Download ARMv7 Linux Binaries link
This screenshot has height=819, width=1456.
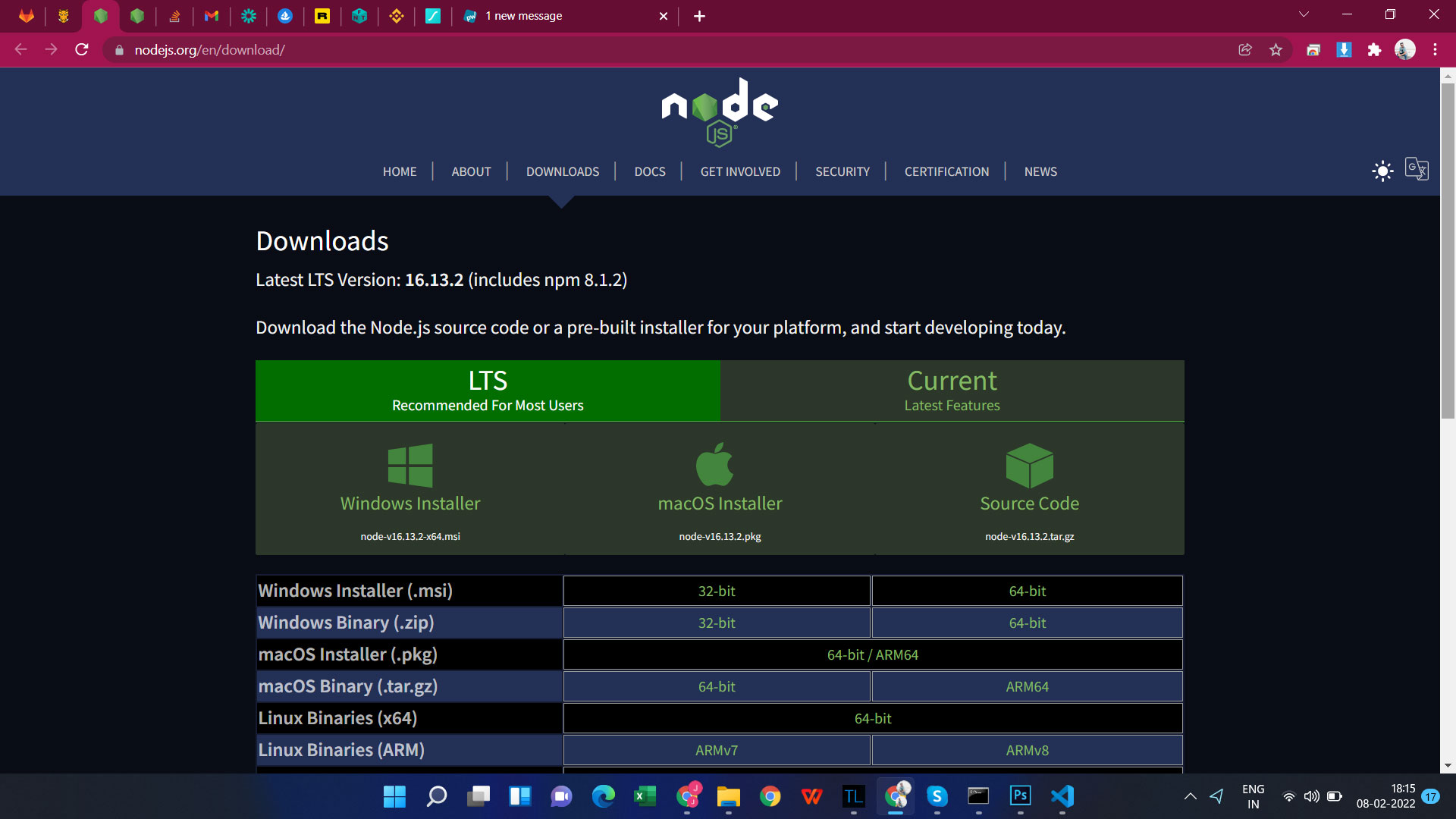click(716, 750)
